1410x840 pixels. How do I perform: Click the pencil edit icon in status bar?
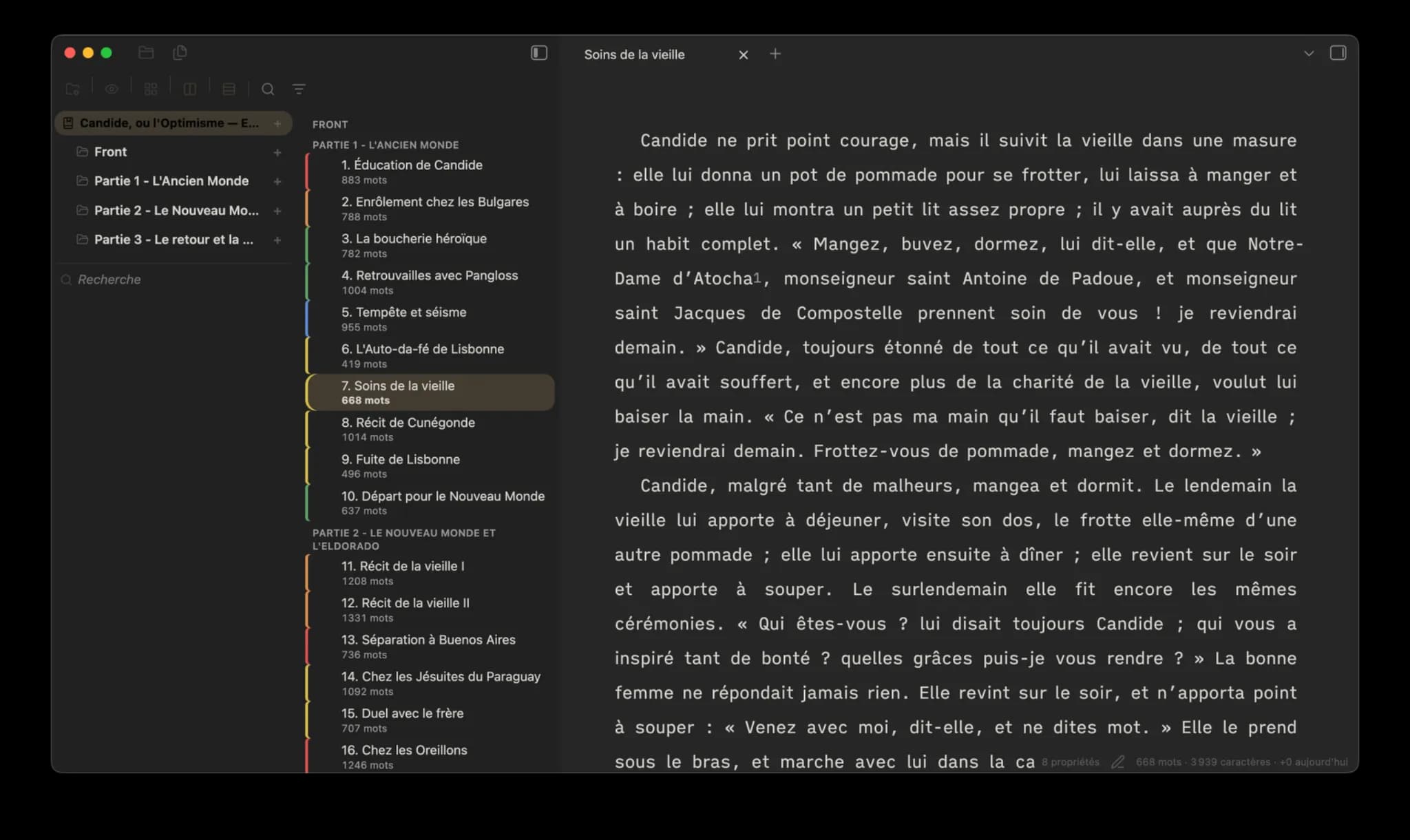point(1118,762)
